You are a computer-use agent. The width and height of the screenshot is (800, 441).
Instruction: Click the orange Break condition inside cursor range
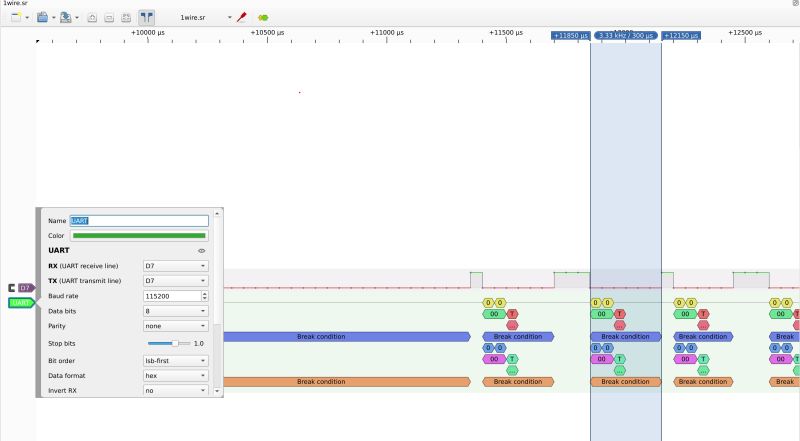click(626, 382)
